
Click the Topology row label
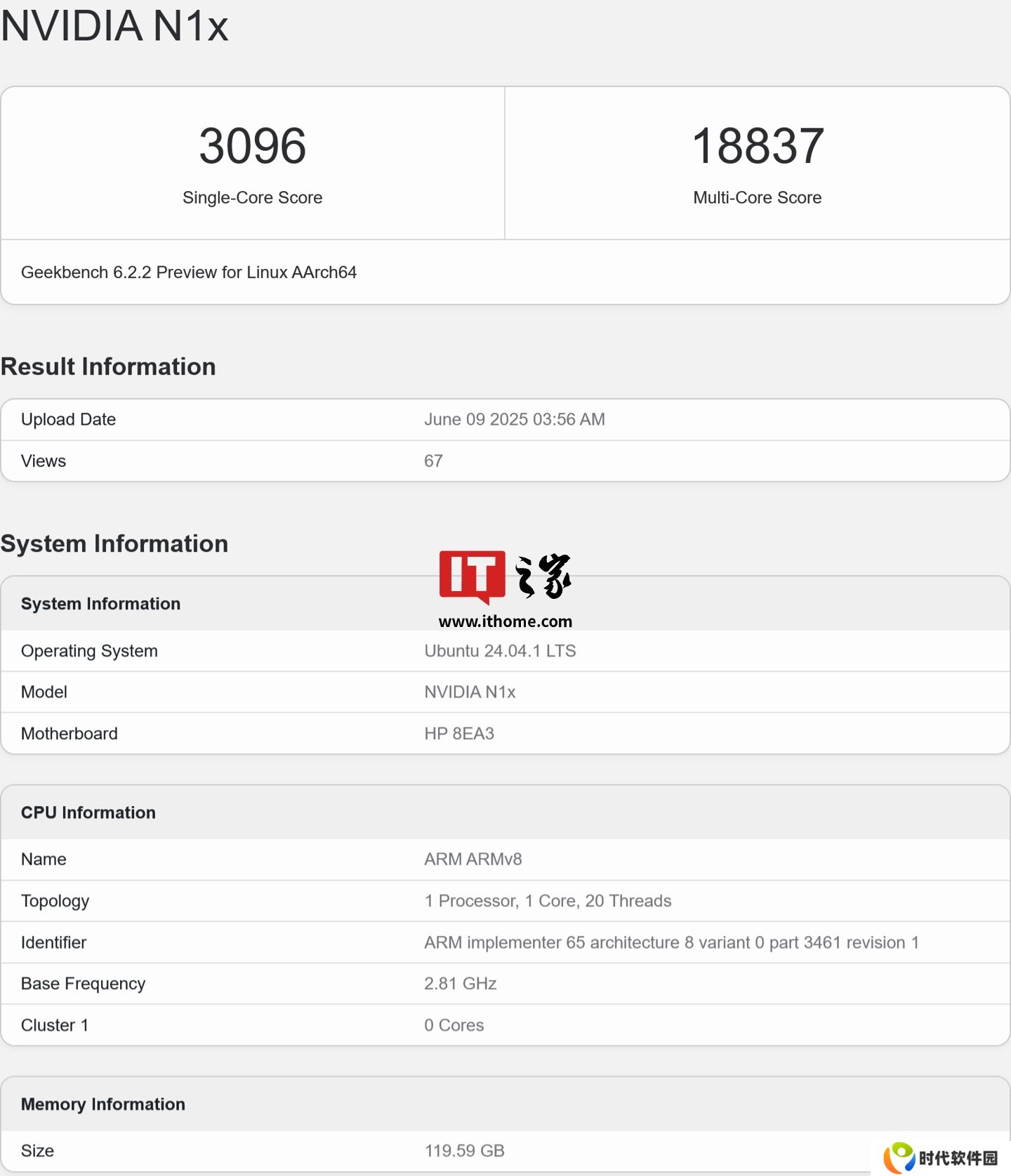pos(55,901)
